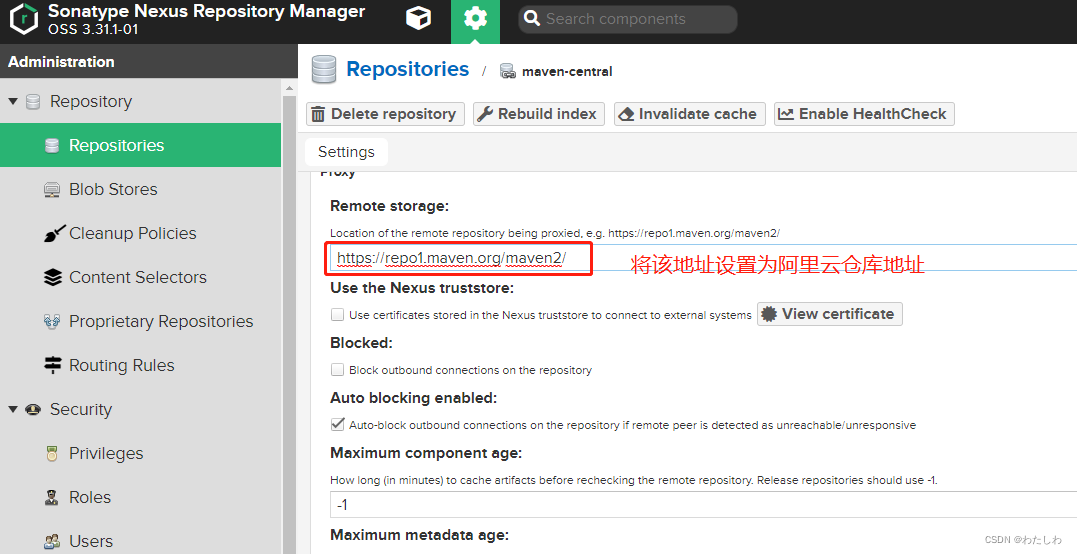This screenshot has height=554, width=1077.
Task: Click the Invalidate cache button
Action: (690, 114)
